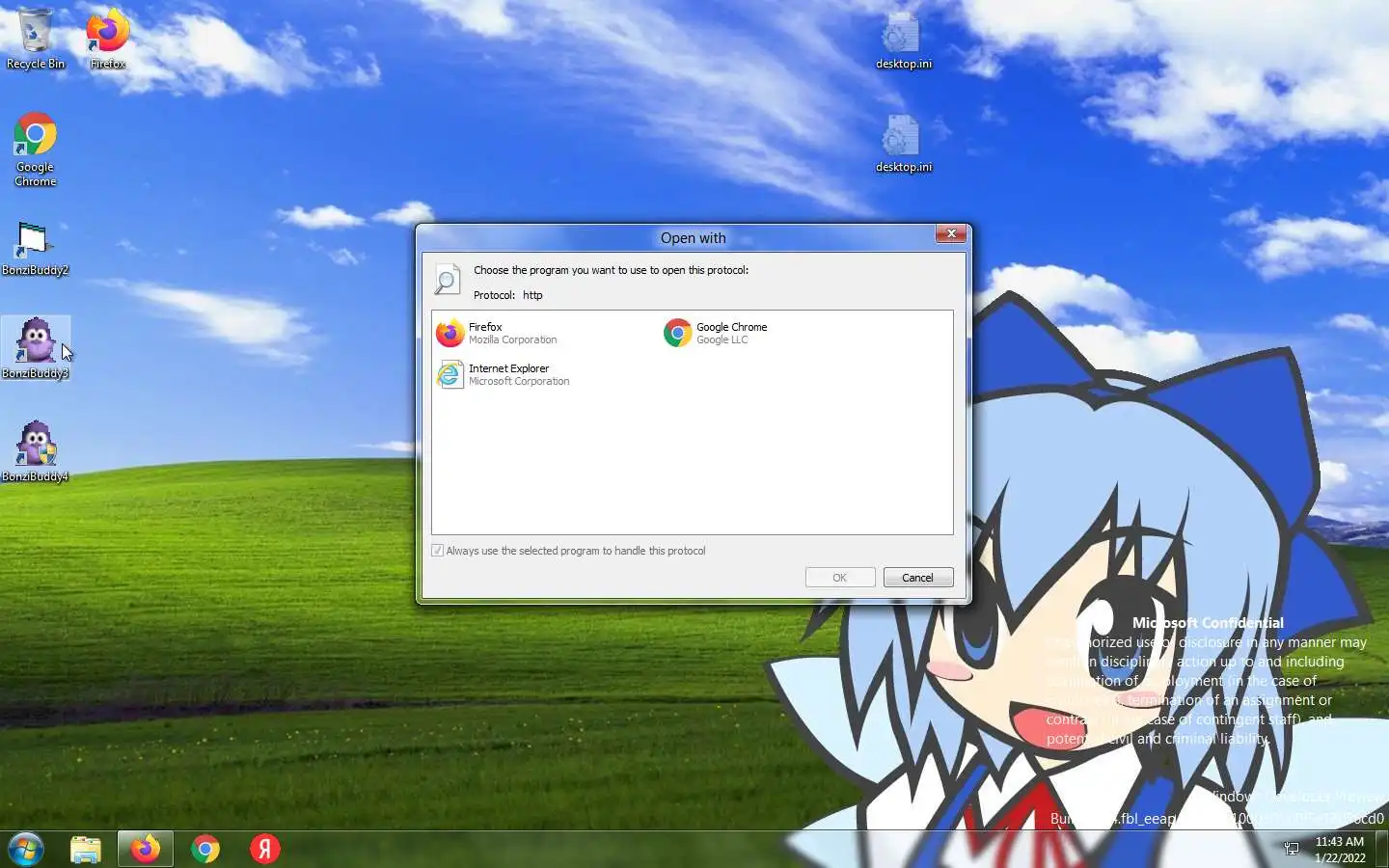Screen dimensions: 1389x868
Task: Open the taskbar clock showing 11:43 AM
Action: click(1340, 850)
